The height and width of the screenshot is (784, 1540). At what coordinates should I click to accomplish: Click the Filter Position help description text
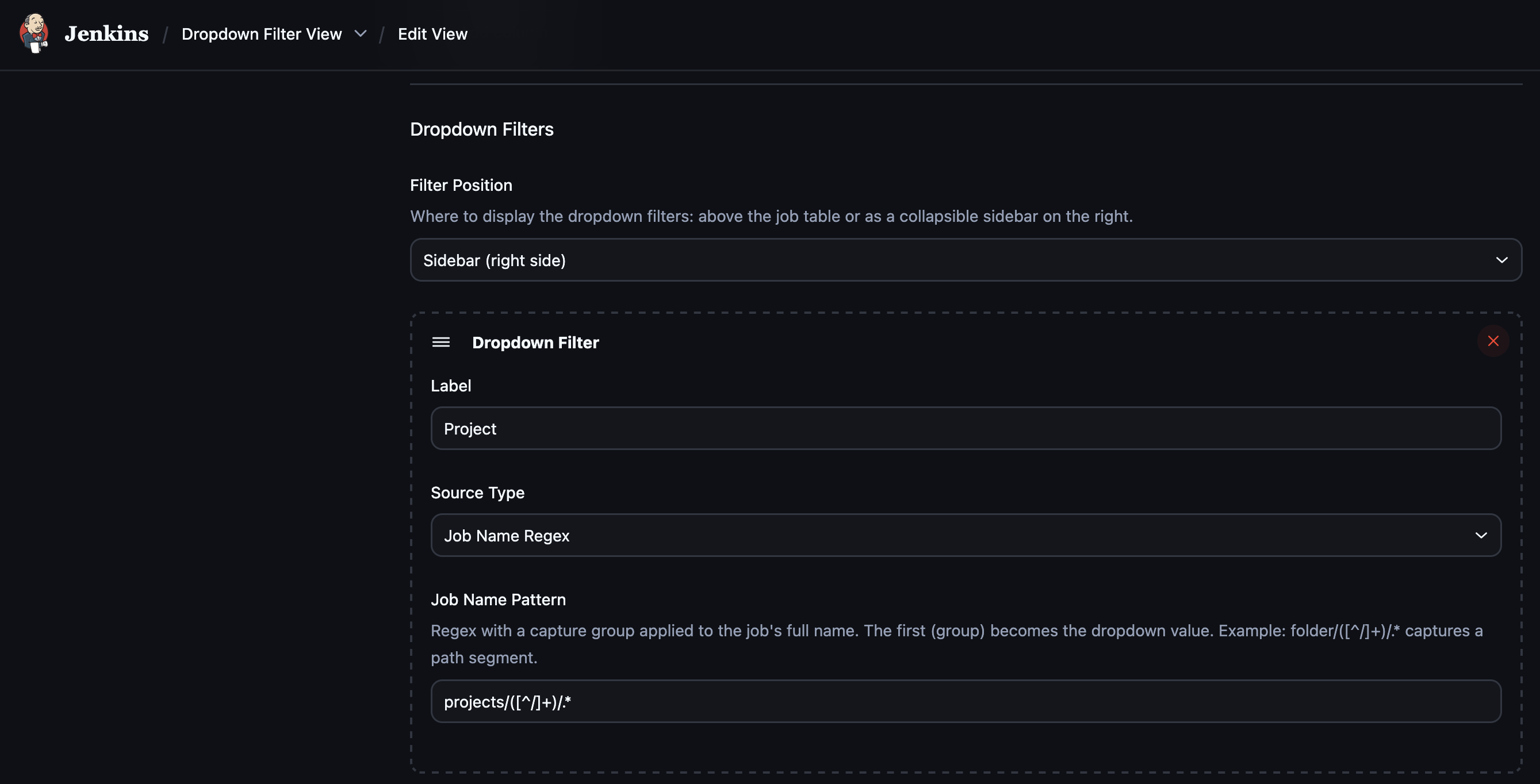[771, 216]
